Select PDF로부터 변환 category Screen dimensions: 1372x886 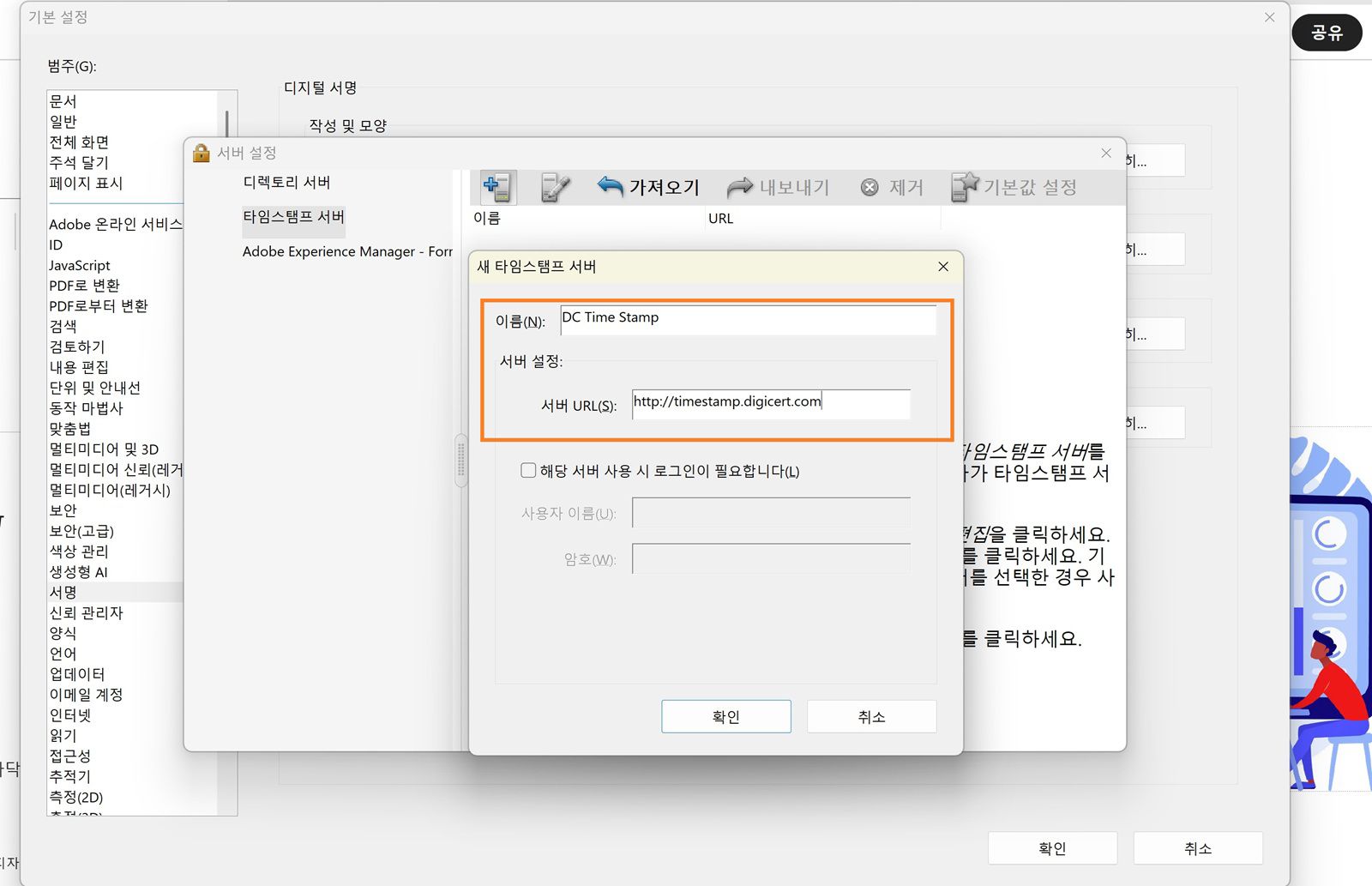[x=99, y=306]
